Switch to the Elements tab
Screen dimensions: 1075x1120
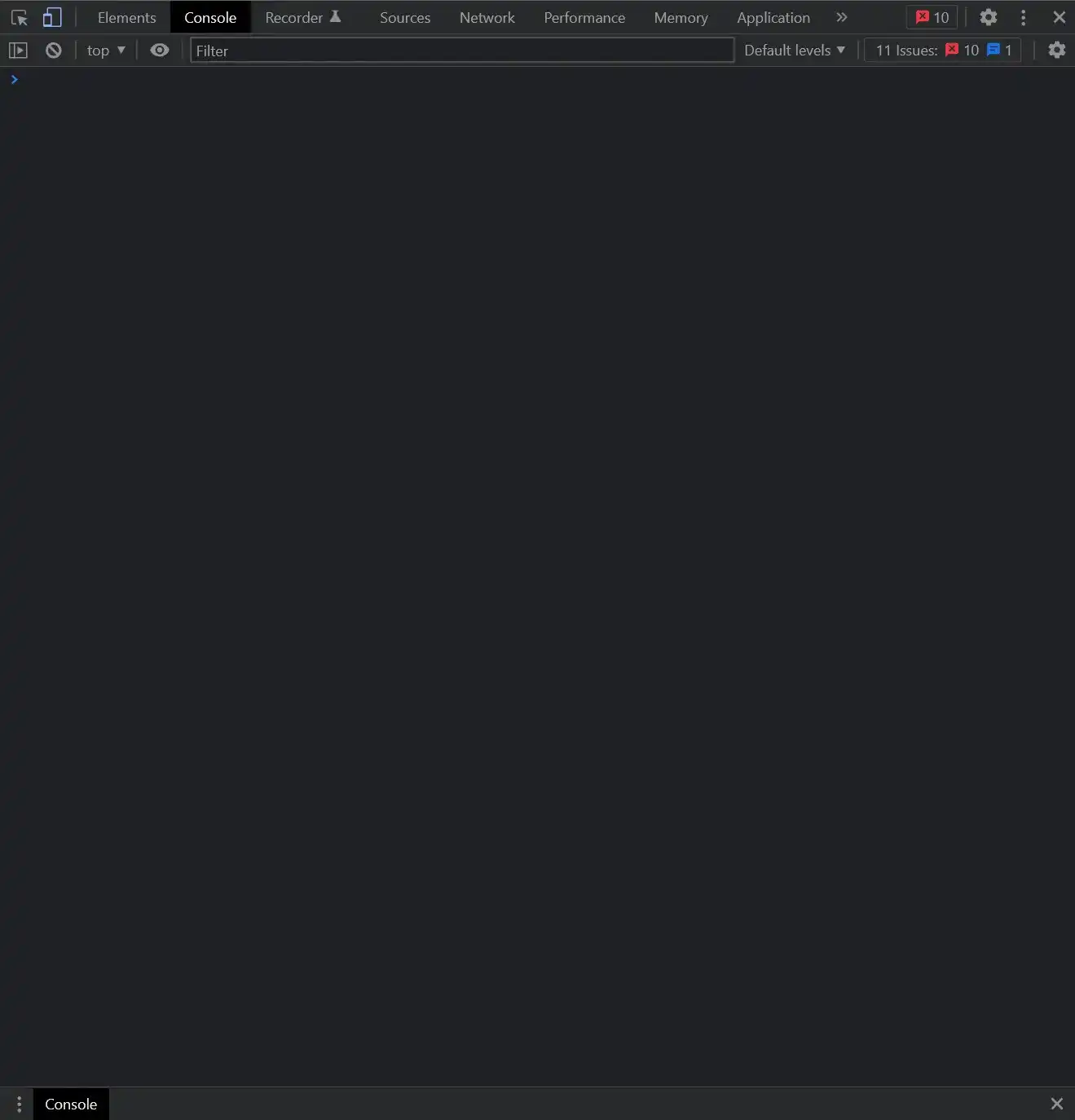click(x=126, y=17)
